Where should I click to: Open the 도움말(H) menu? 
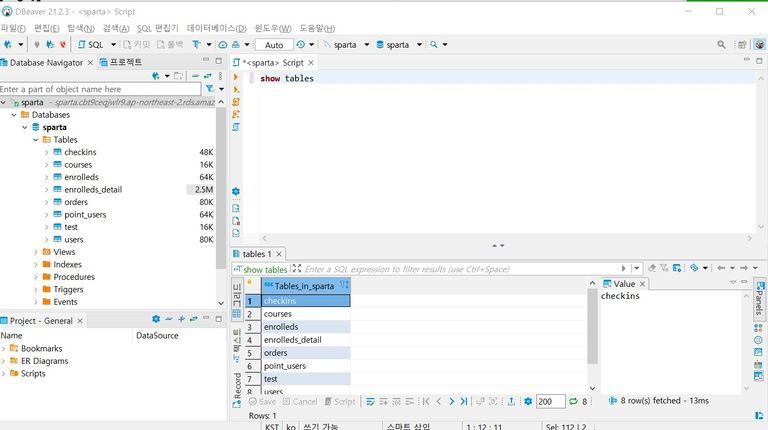point(317,28)
